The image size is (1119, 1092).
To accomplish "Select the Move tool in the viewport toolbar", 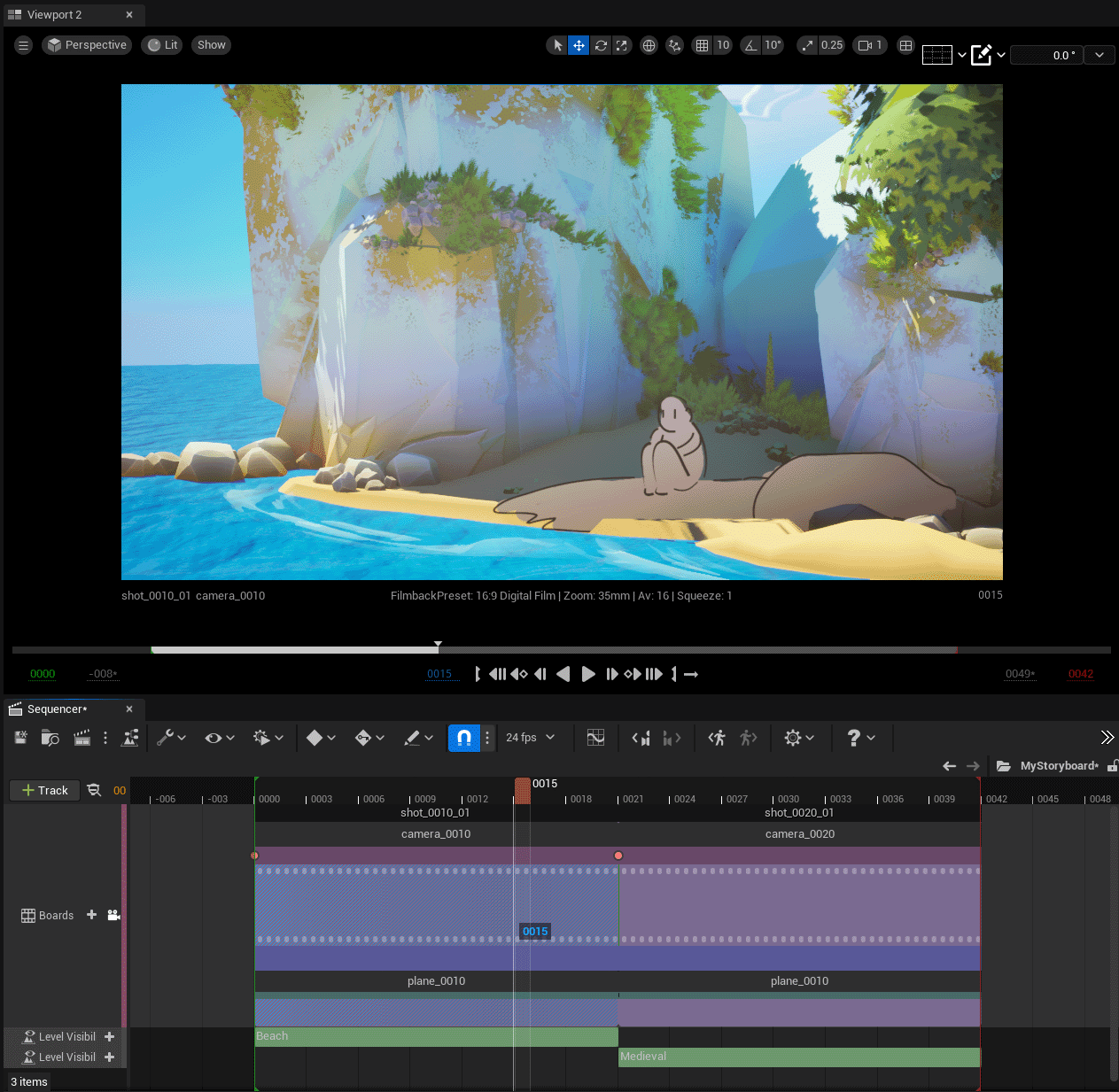I will tap(579, 44).
